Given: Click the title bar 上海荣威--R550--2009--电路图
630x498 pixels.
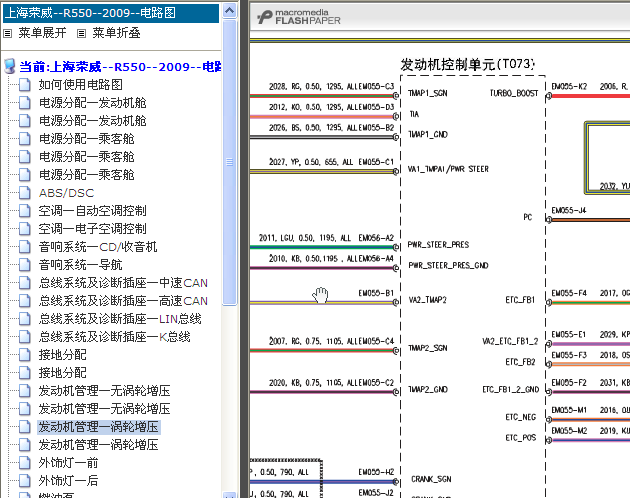Looking at the screenshot, I should pos(111,13).
